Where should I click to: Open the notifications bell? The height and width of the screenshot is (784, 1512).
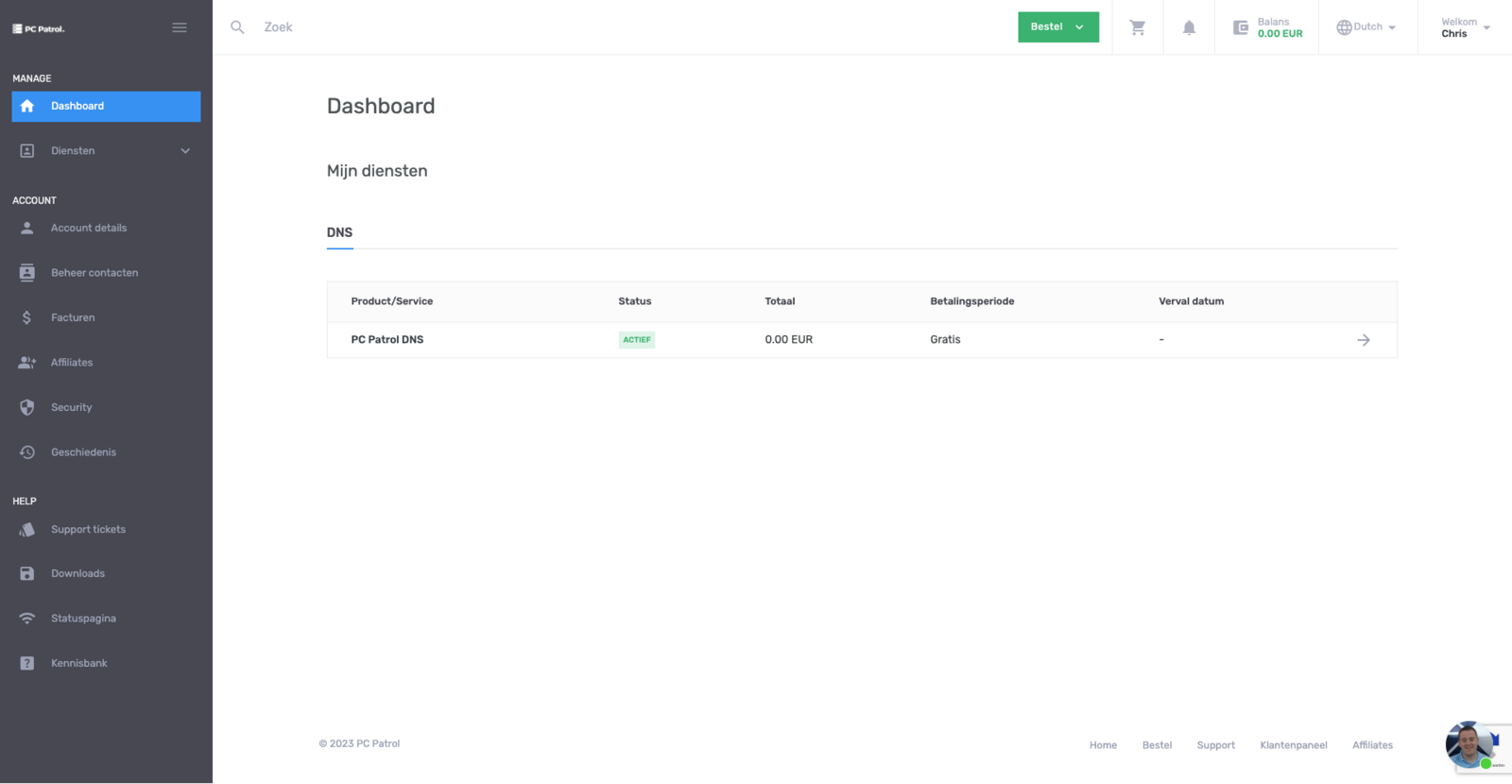click(1189, 27)
